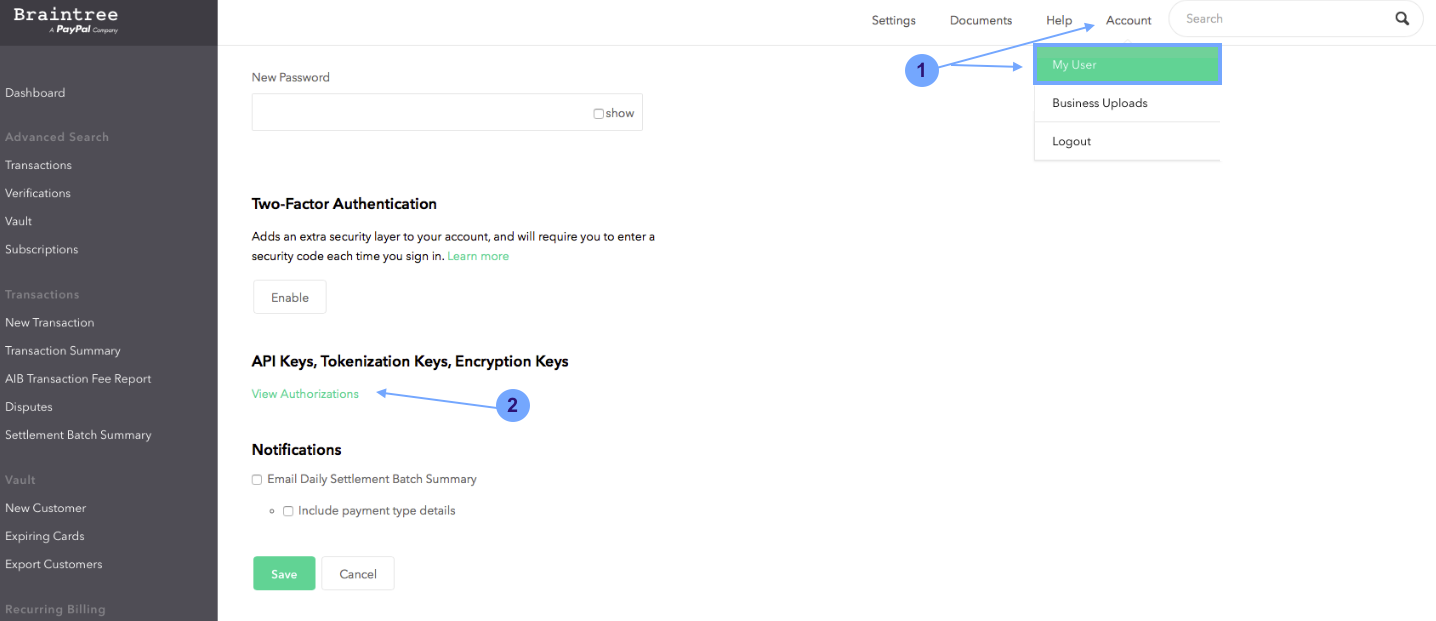Viewport: 1436px width, 621px height.
Task: Click the search magnifier icon
Action: point(1402,19)
